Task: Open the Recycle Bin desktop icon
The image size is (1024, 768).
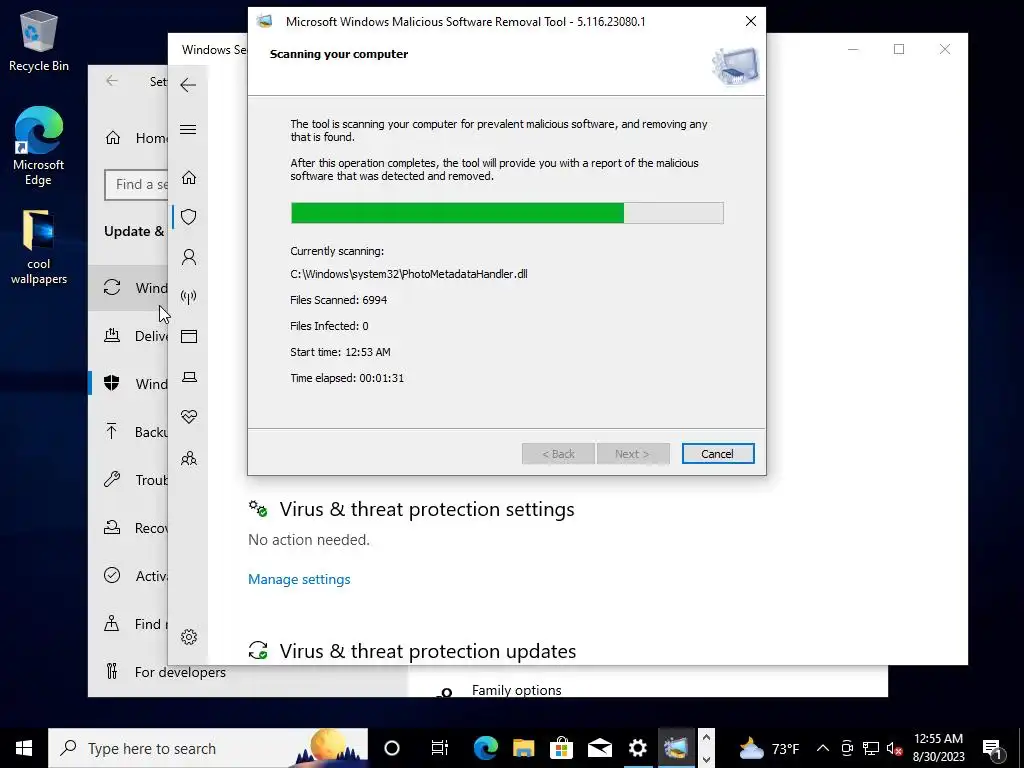Action: pos(39,40)
